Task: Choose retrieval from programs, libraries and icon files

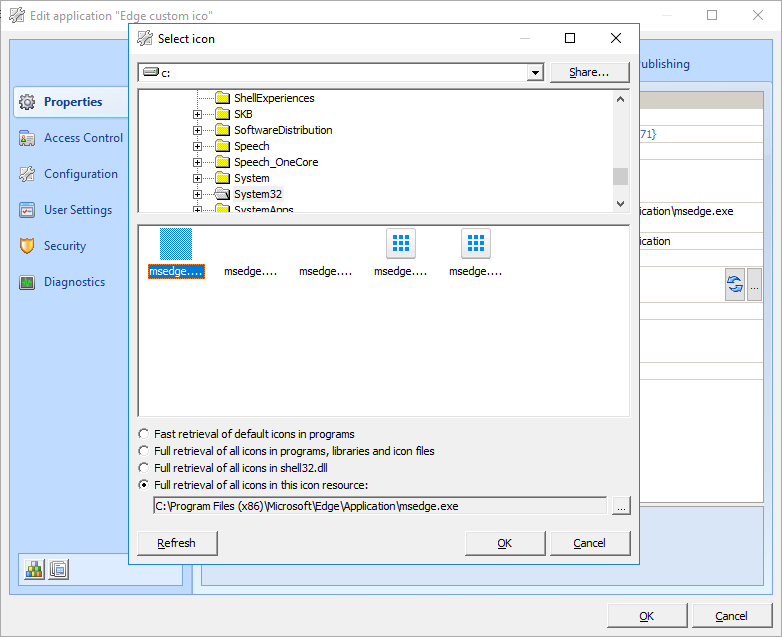Action: [x=146, y=451]
